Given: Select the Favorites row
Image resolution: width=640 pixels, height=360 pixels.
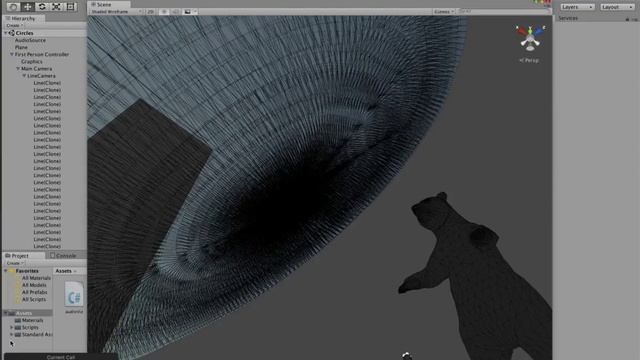Looking at the screenshot, I should tap(28, 271).
